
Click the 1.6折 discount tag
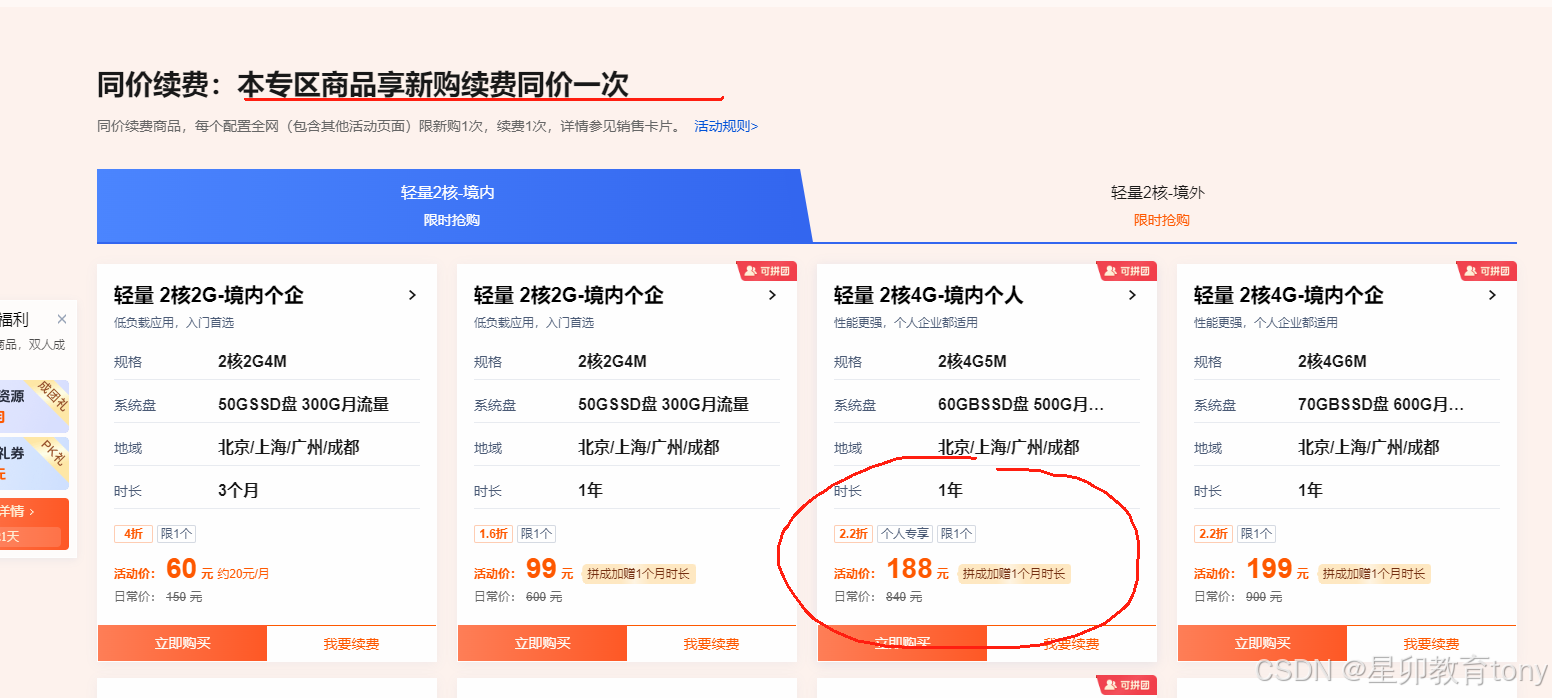(494, 534)
